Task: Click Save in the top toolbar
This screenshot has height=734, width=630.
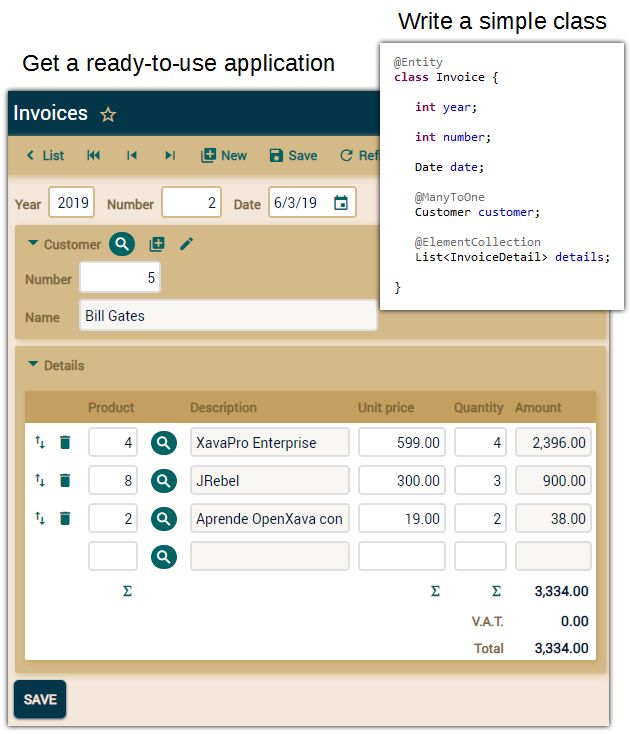Action: [x=293, y=155]
